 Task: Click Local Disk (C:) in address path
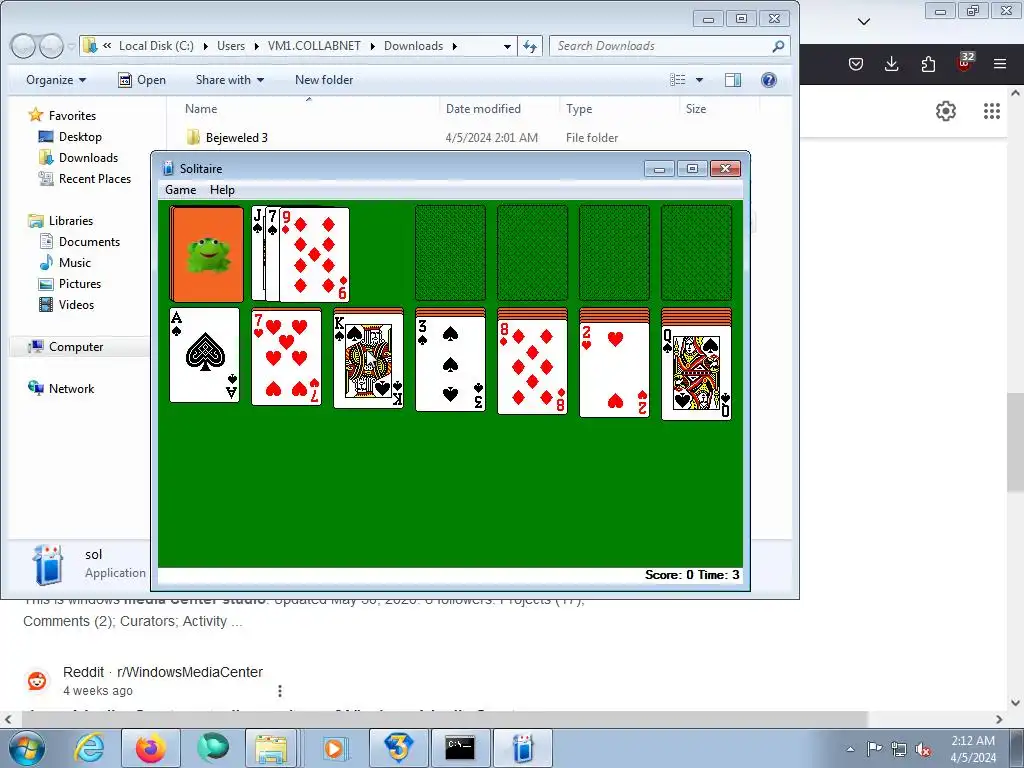(x=156, y=46)
